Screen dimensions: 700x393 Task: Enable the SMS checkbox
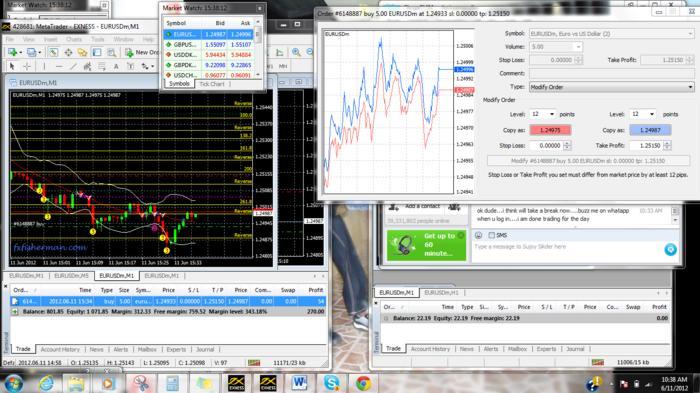click(492, 235)
